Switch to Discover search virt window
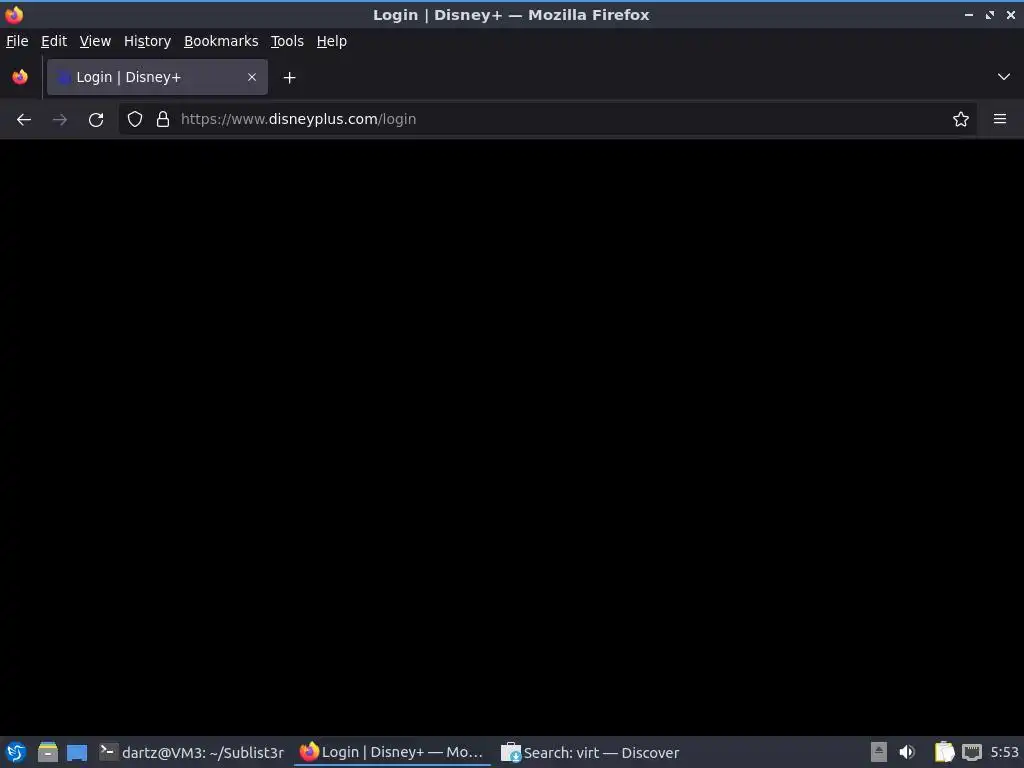Viewport: 1024px width, 768px height. 590,752
